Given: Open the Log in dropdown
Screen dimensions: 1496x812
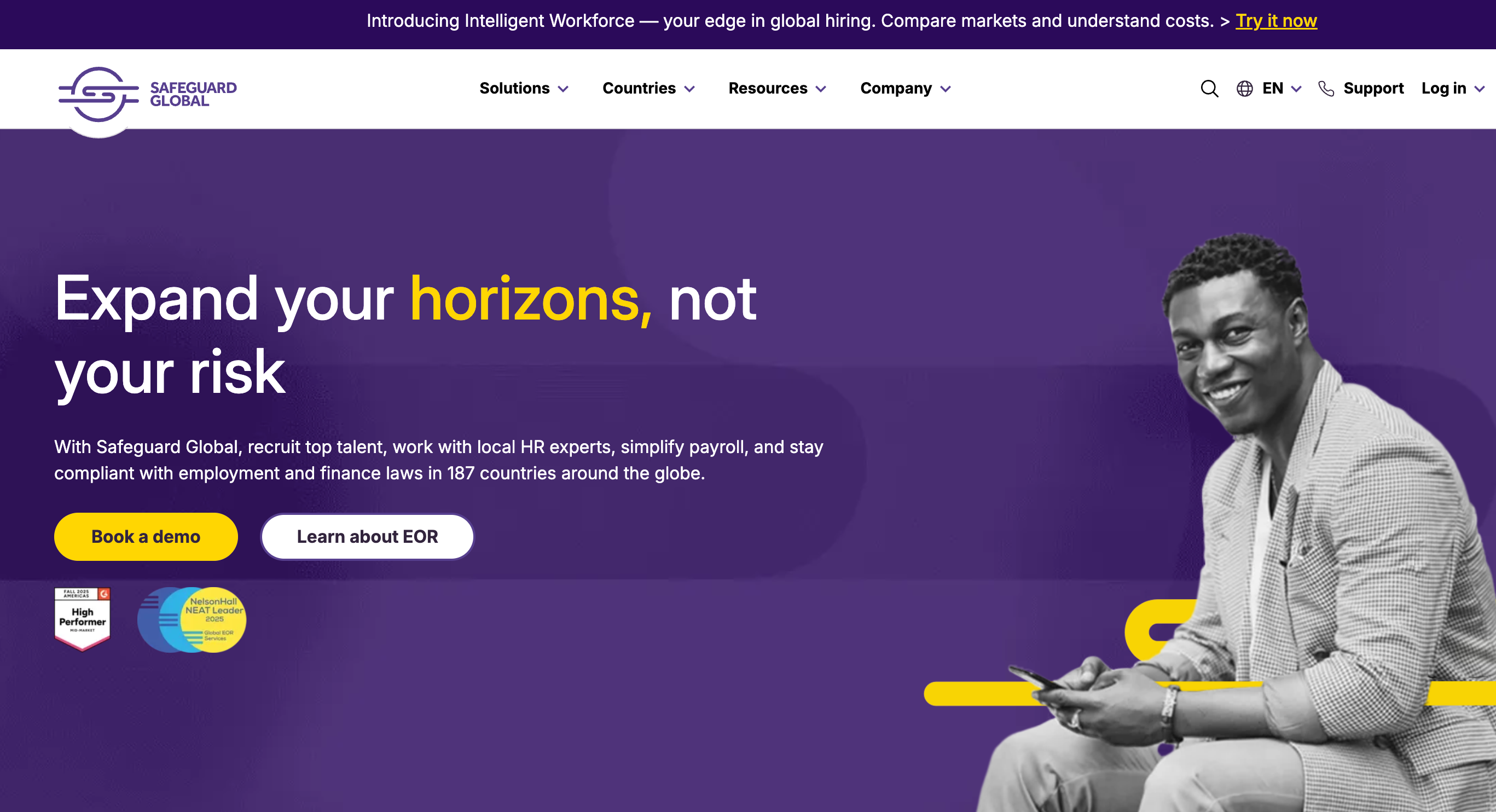Looking at the screenshot, I should (1453, 89).
